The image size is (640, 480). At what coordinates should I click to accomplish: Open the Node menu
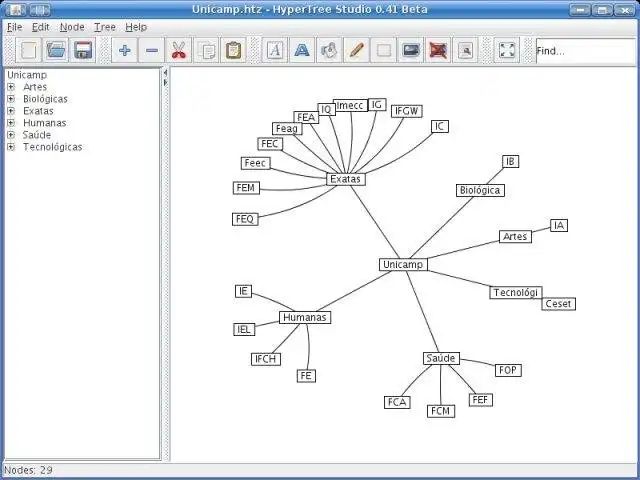pos(72,27)
